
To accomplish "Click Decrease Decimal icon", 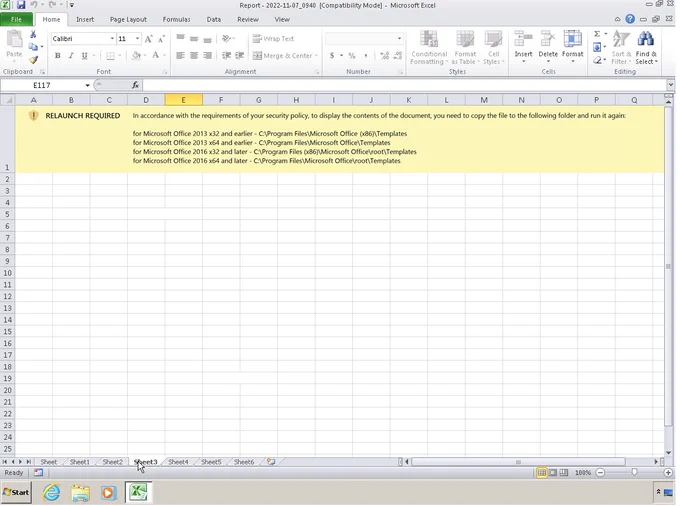I will pyautogui.click(x=397, y=55).
